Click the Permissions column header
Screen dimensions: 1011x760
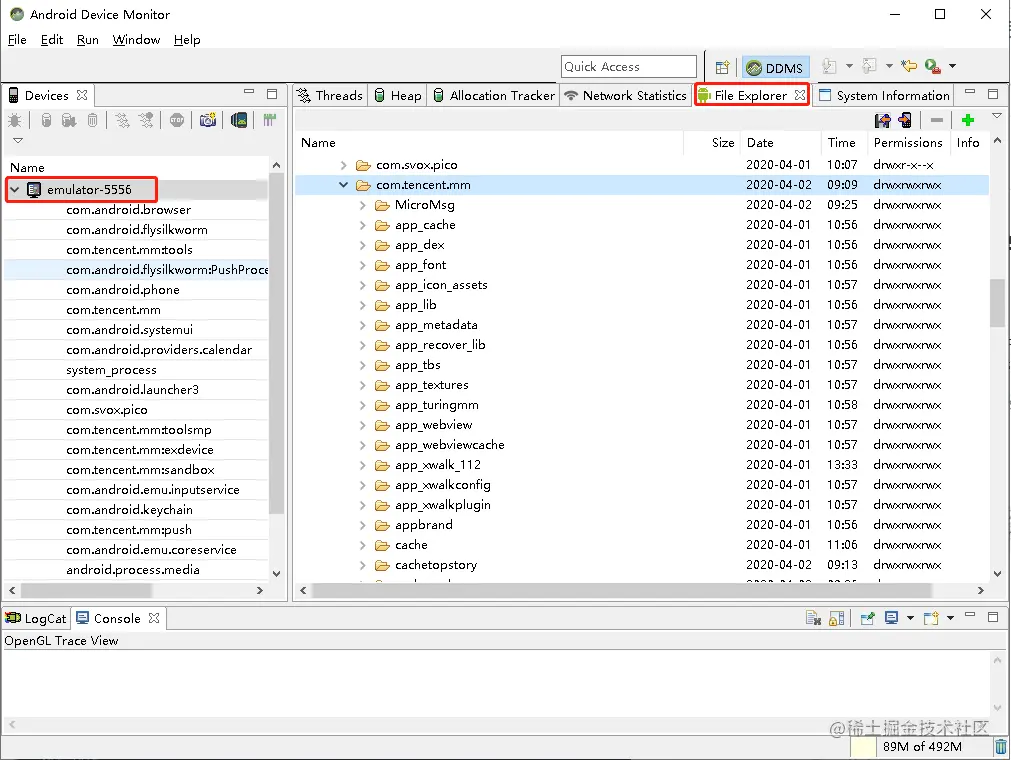(x=908, y=142)
